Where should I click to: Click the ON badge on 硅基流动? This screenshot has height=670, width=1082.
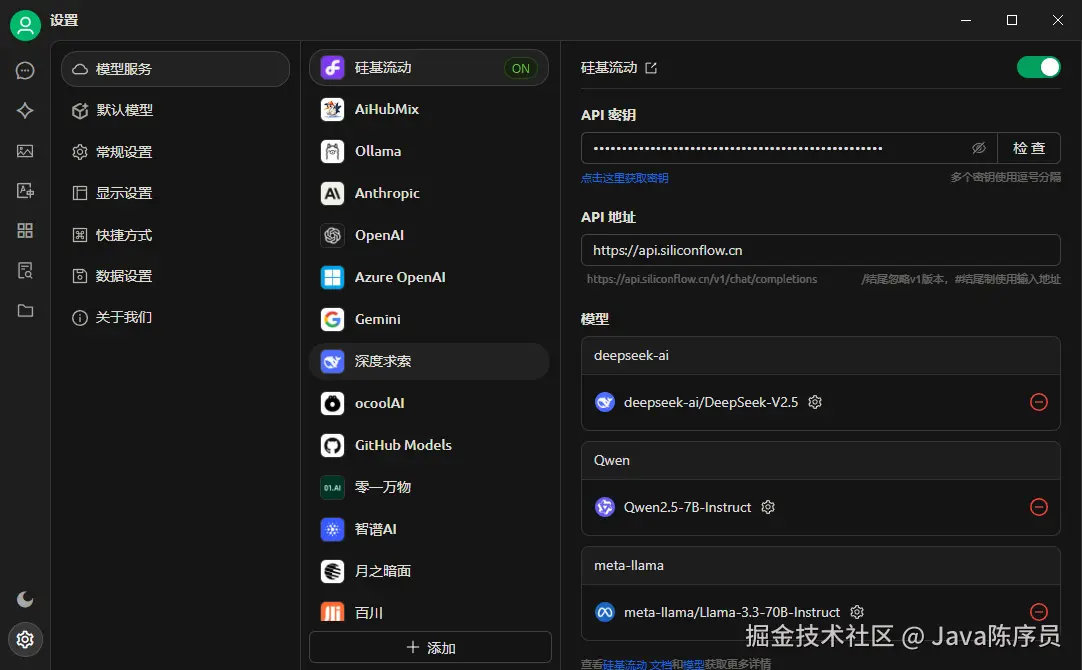point(521,68)
